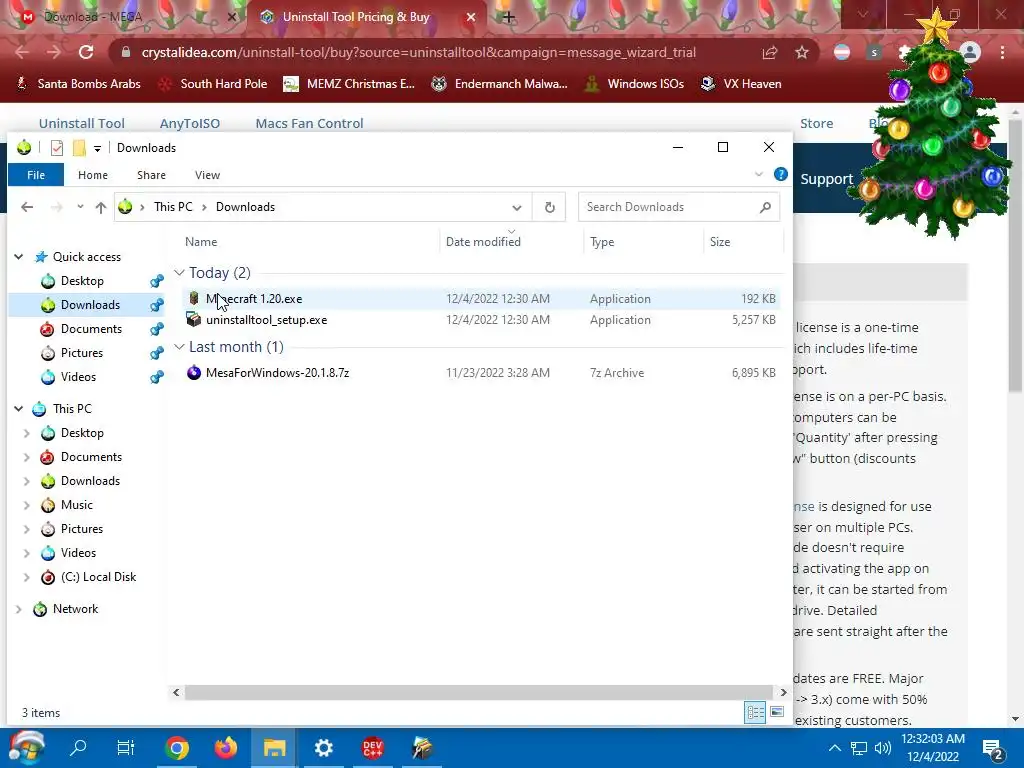The height and width of the screenshot is (768, 1024).
Task: Open the MEMZ Christmas bookmark
Action: tap(350, 84)
